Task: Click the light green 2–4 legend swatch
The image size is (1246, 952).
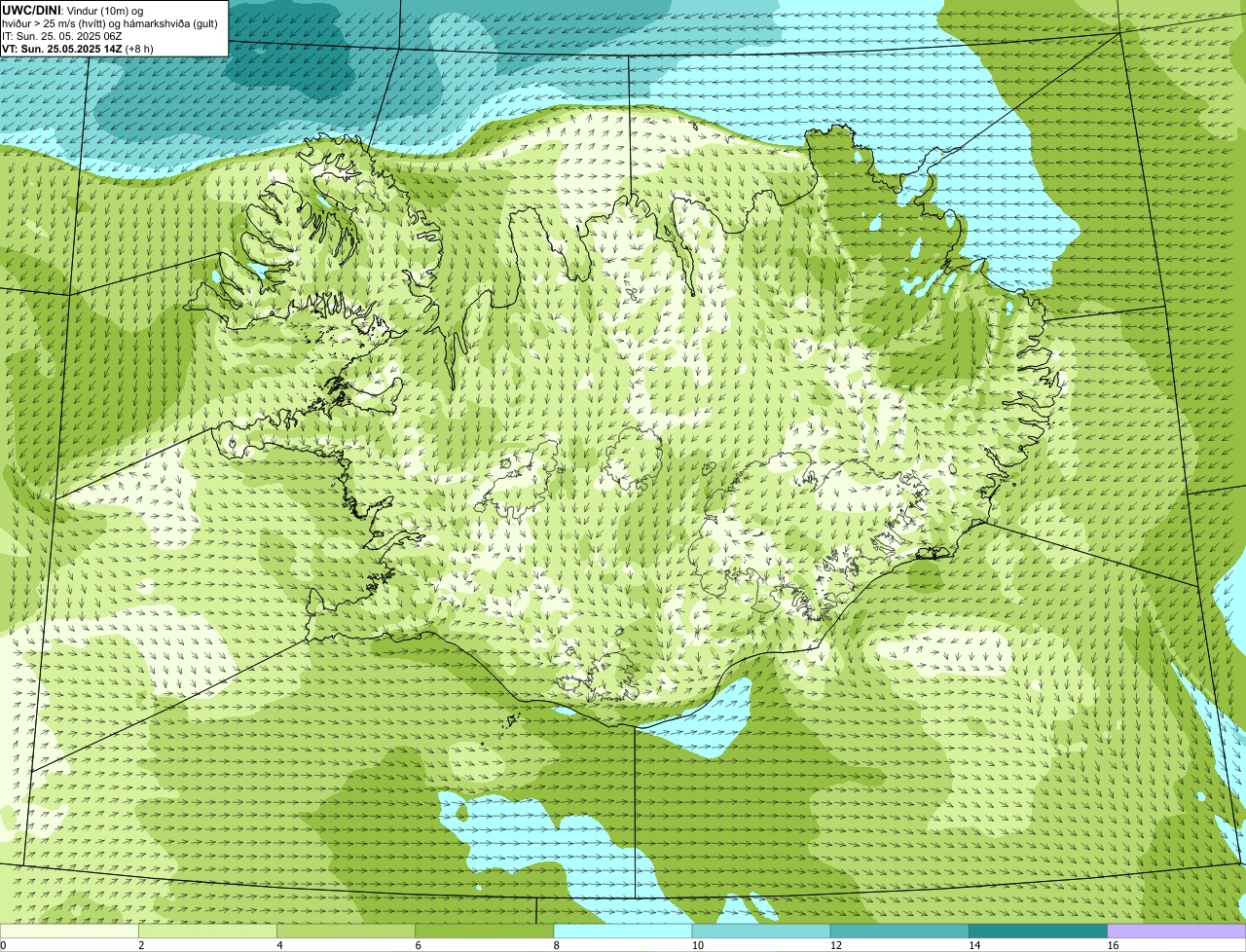Action: tap(207, 931)
